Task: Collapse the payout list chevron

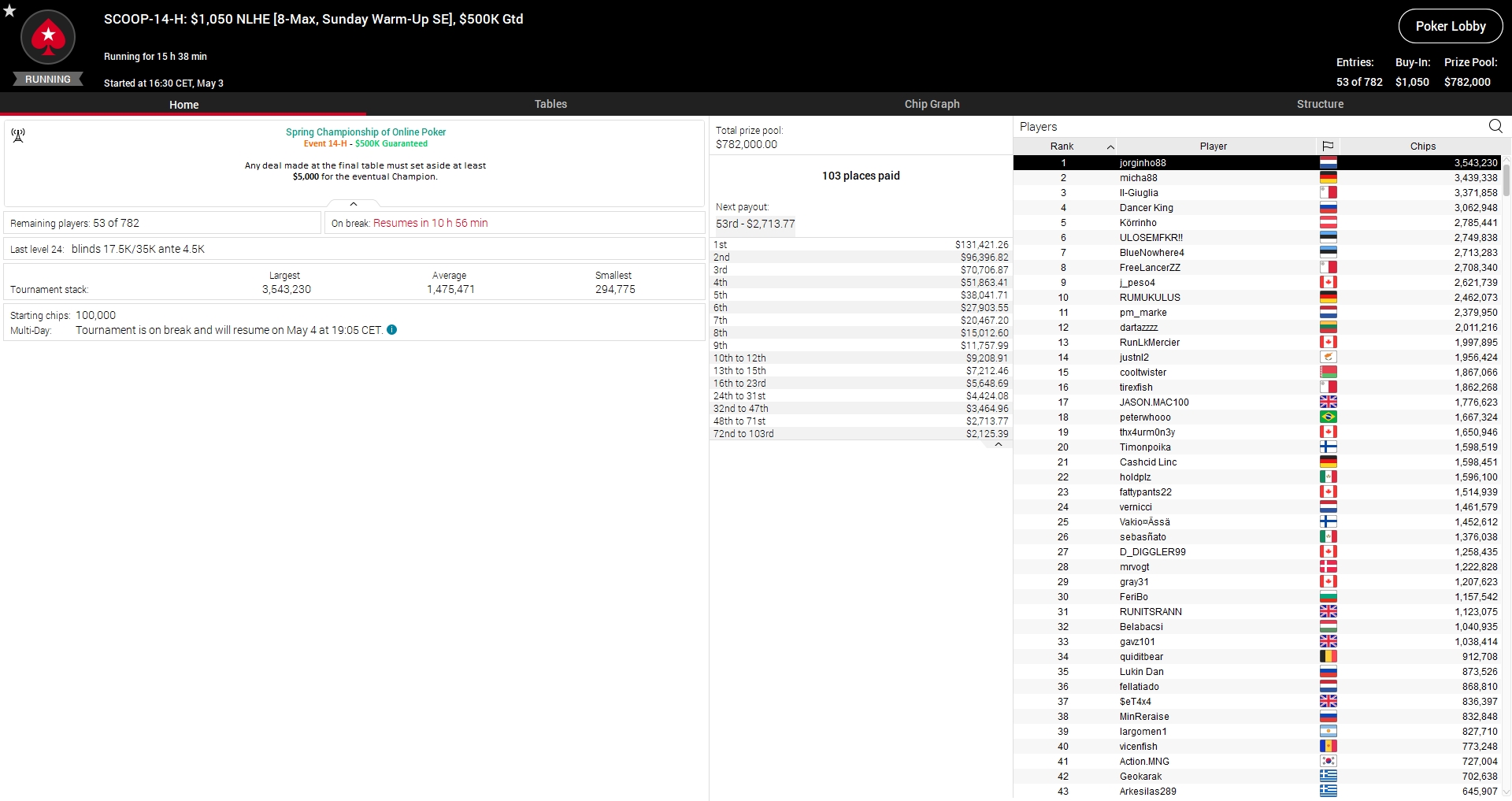Action: pos(998,445)
